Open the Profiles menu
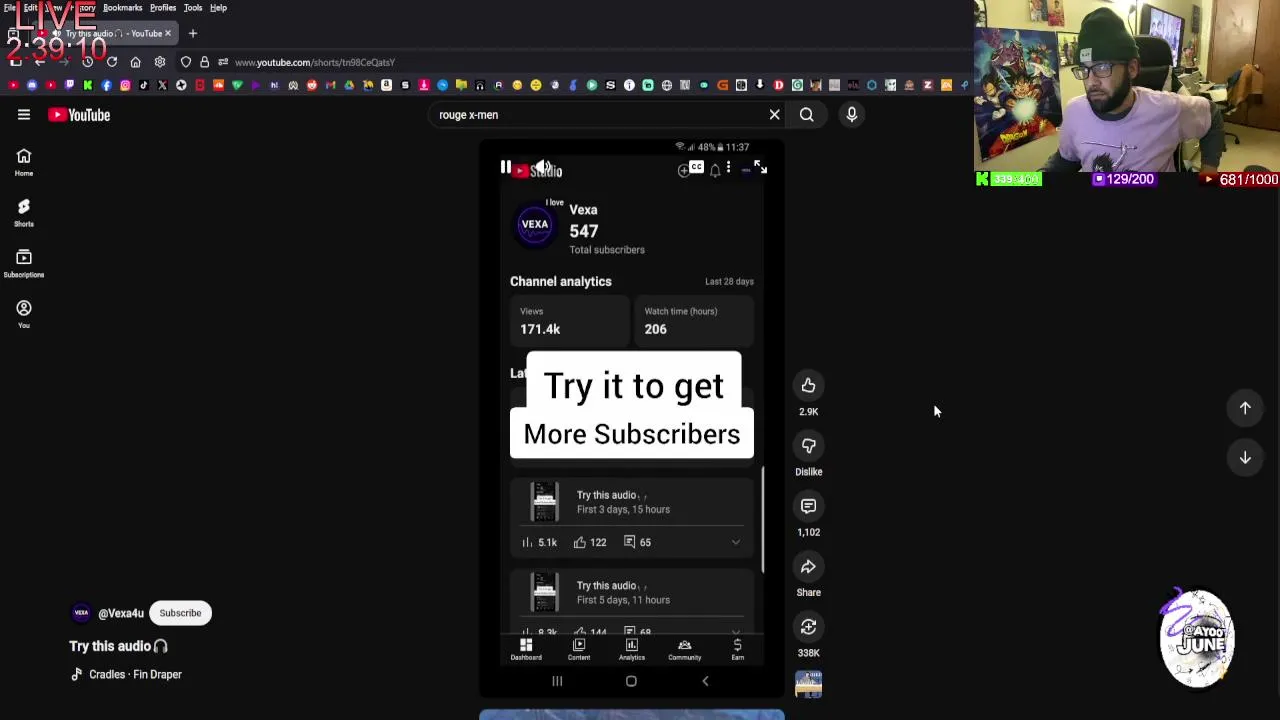The width and height of the screenshot is (1280, 720). tap(163, 7)
